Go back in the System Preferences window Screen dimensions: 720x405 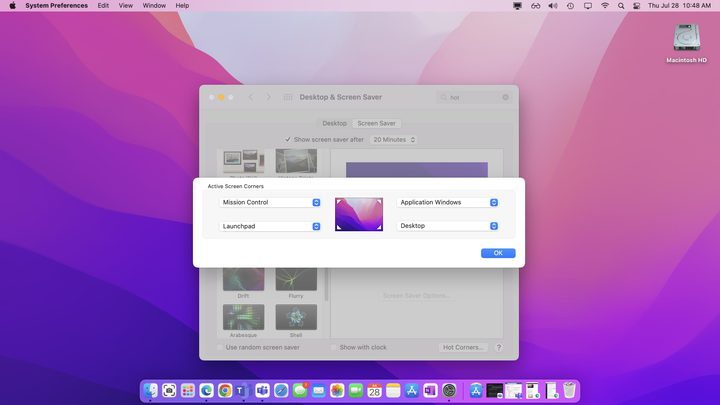tap(251, 97)
